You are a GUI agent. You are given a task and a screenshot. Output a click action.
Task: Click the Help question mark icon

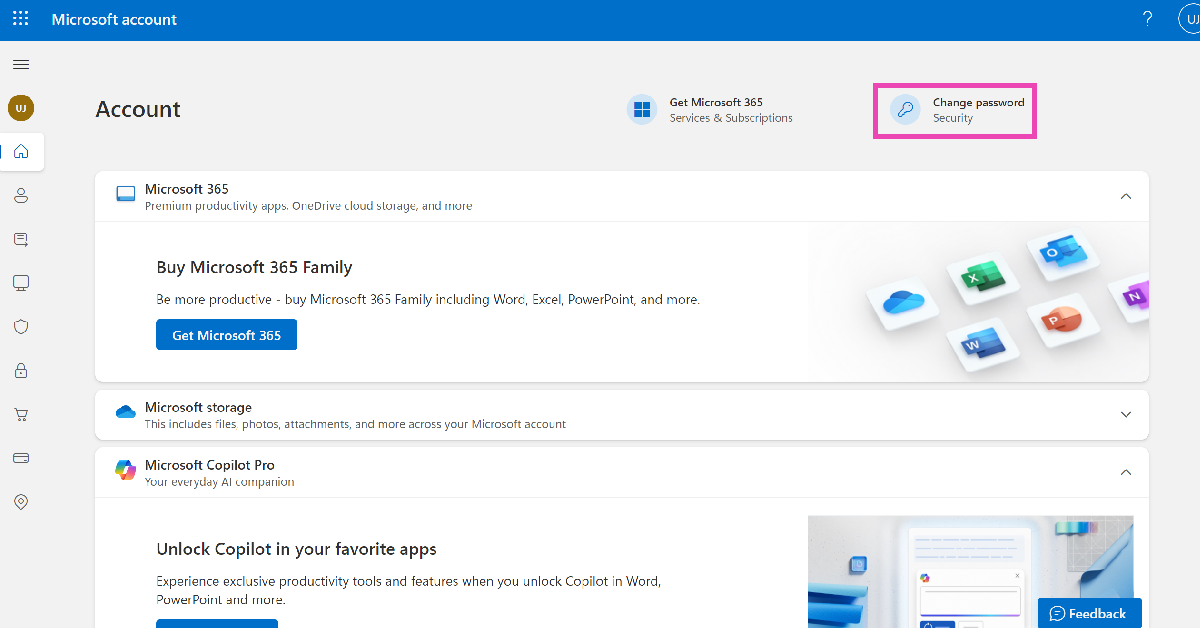tap(1147, 19)
